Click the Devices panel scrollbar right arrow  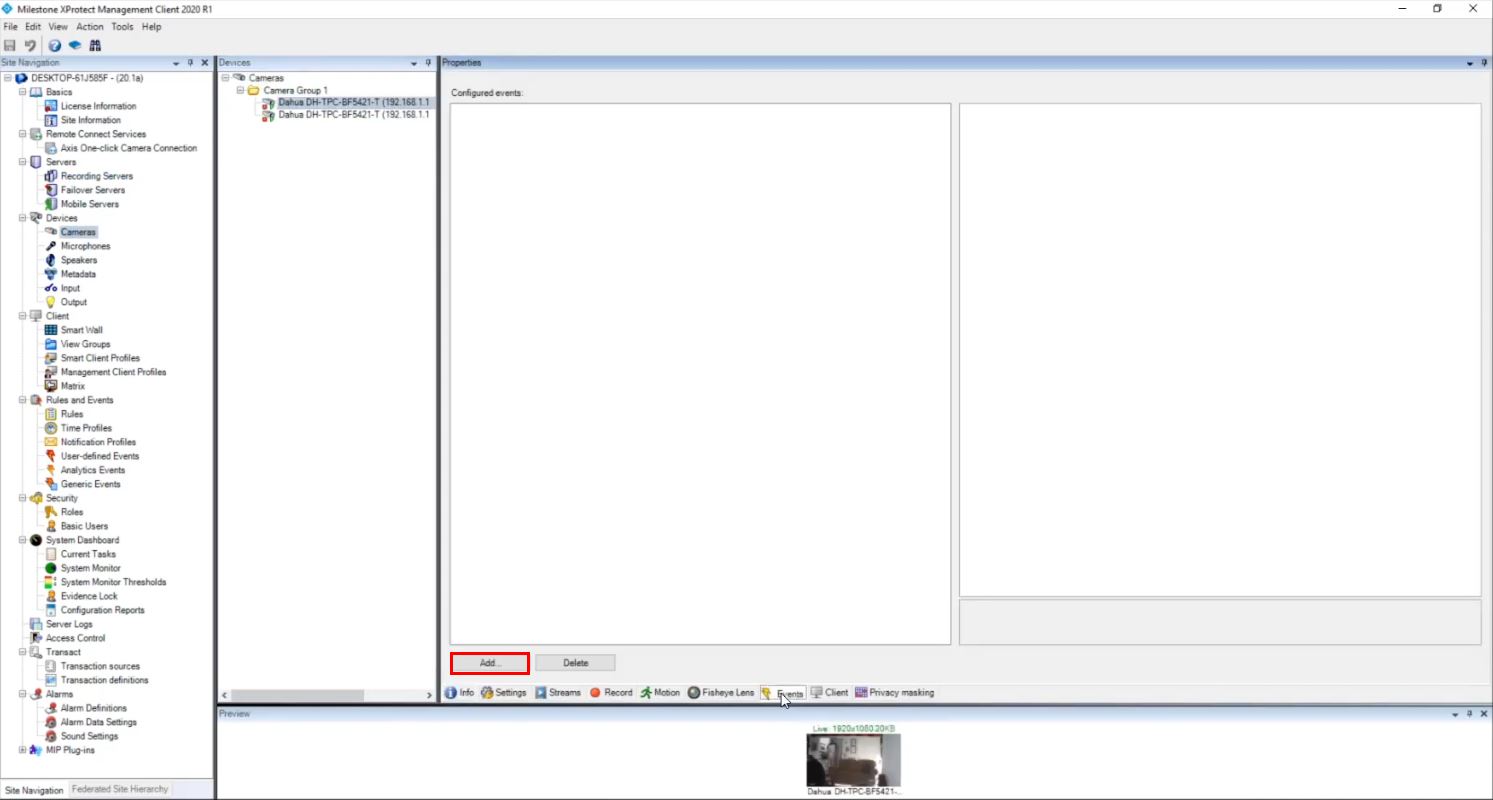tap(429, 694)
